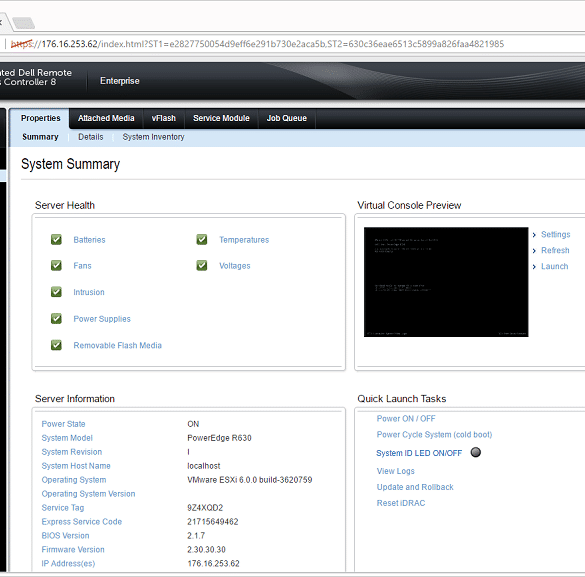Click the PowerEdge R630 model value

pos(219,438)
